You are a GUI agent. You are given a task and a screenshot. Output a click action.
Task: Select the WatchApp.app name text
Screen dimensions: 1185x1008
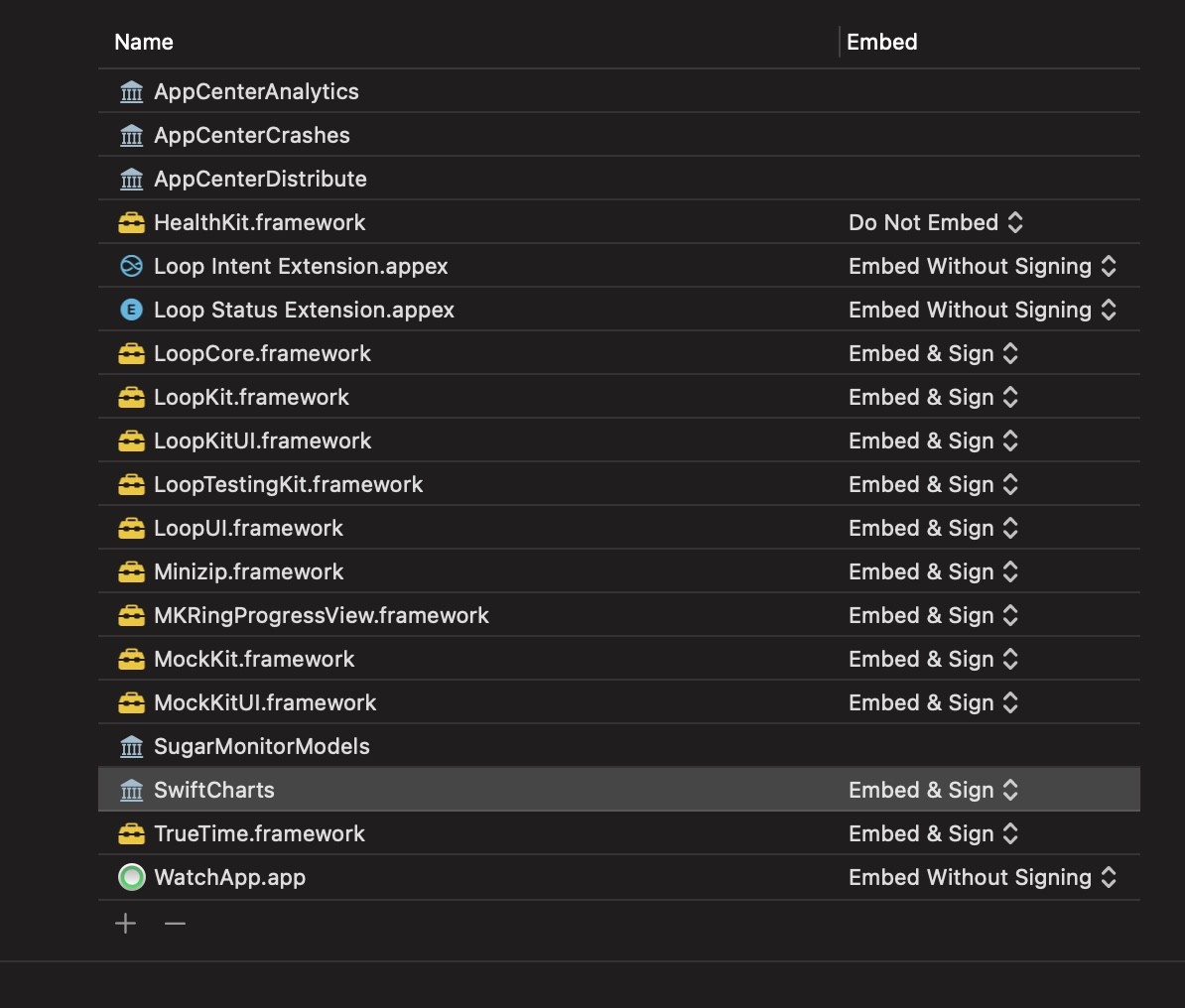(x=229, y=878)
